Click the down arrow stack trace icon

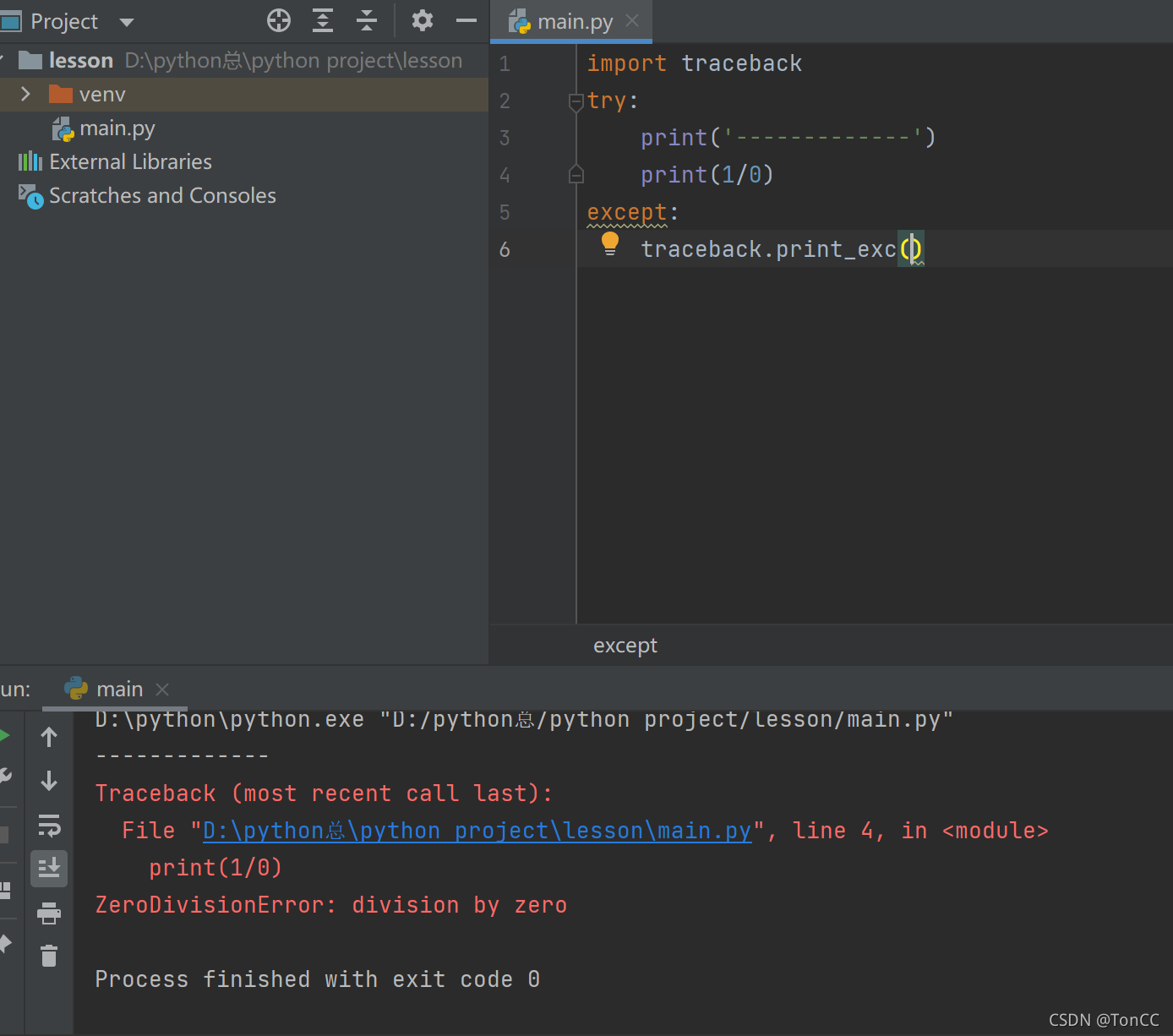(x=49, y=781)
